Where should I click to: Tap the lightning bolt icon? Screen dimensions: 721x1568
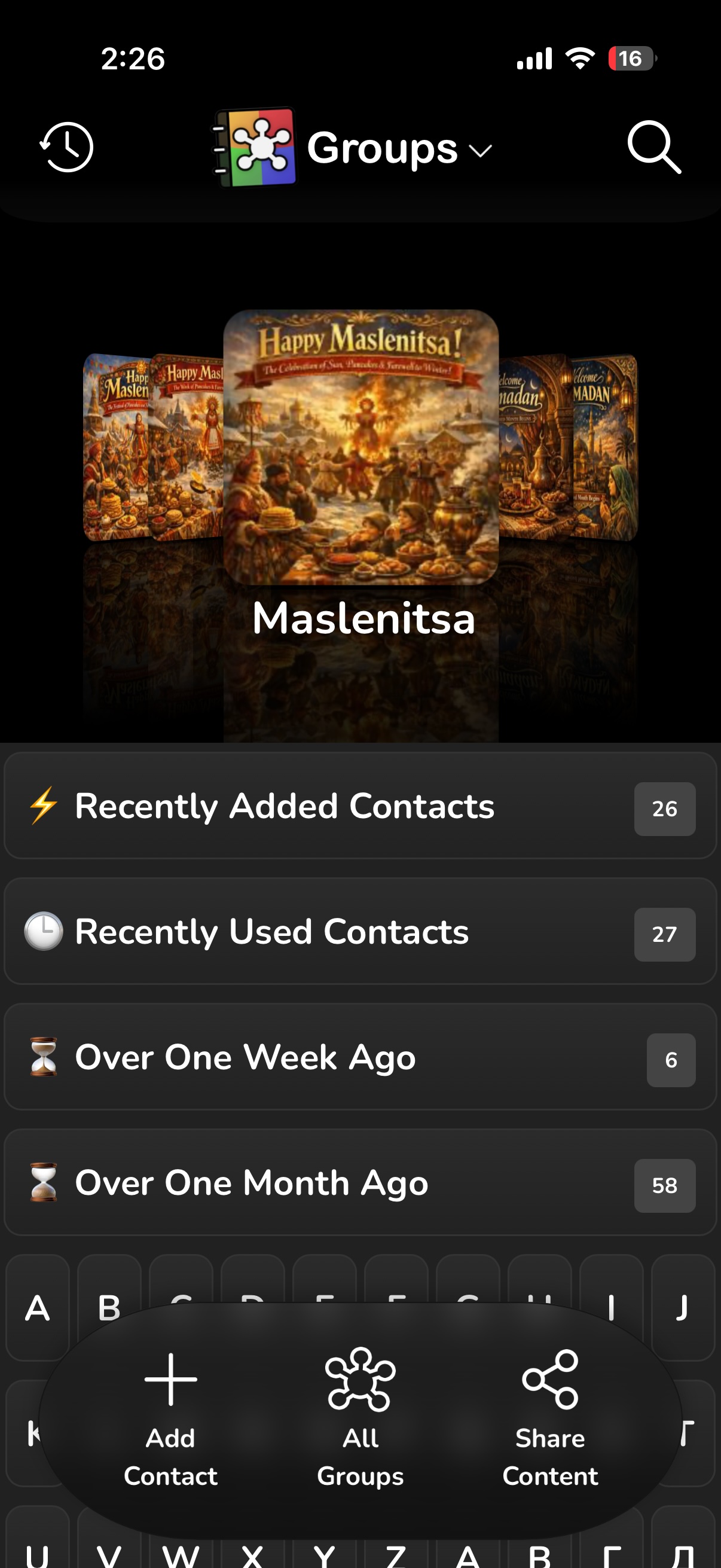pos(44,806)
